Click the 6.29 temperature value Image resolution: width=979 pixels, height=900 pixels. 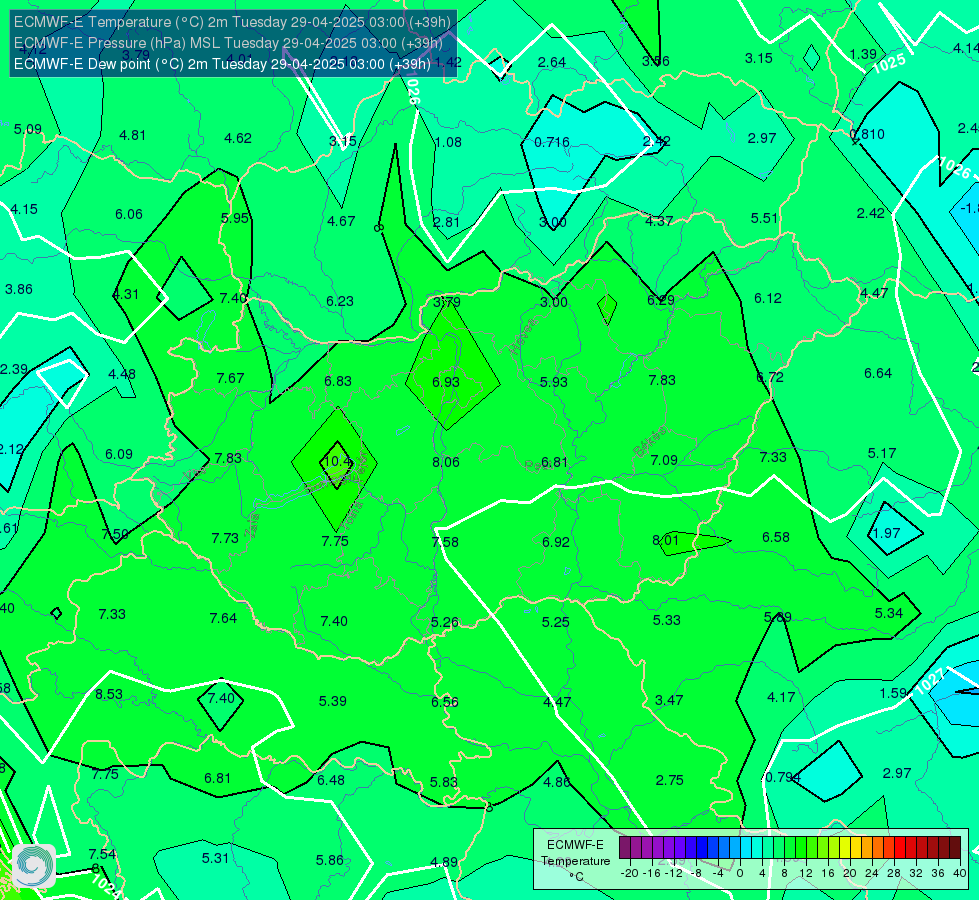point(661,300)
